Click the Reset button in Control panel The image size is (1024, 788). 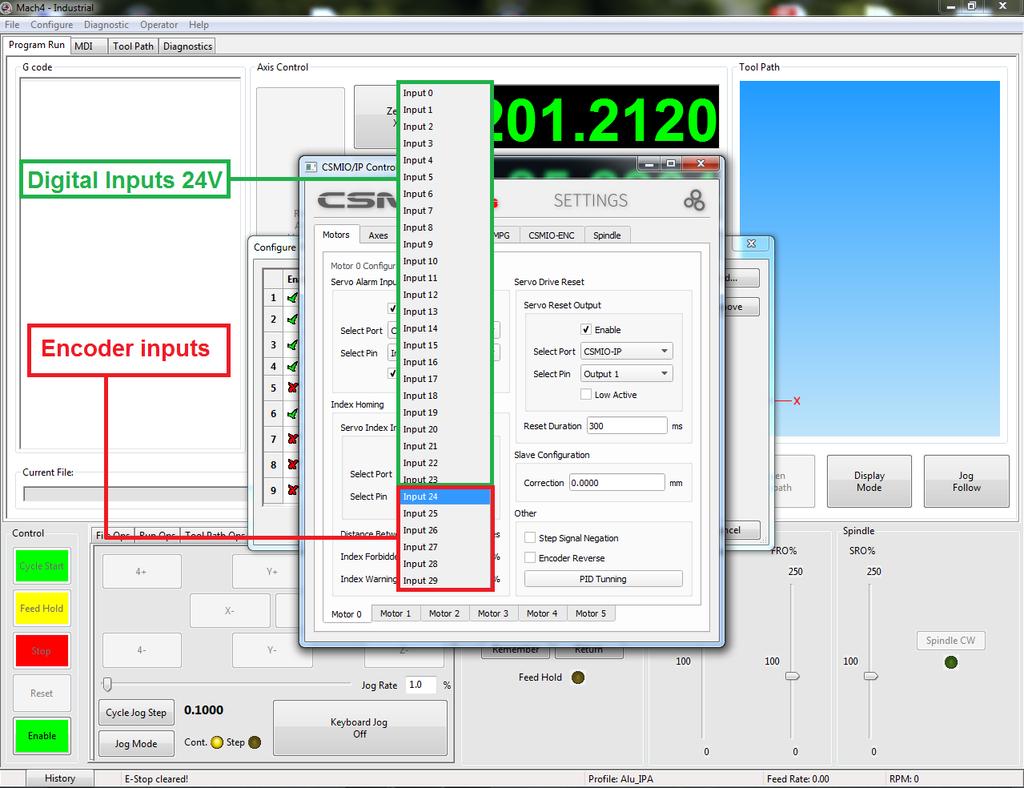(42, 693)
